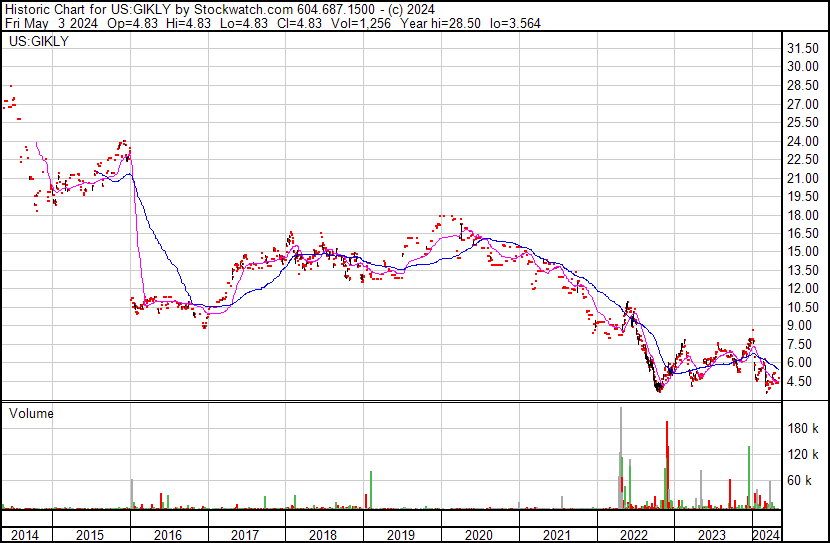The image size is (830, 543).
Task: Select the 2019 year marker on timeline
Action: point(401,535)
